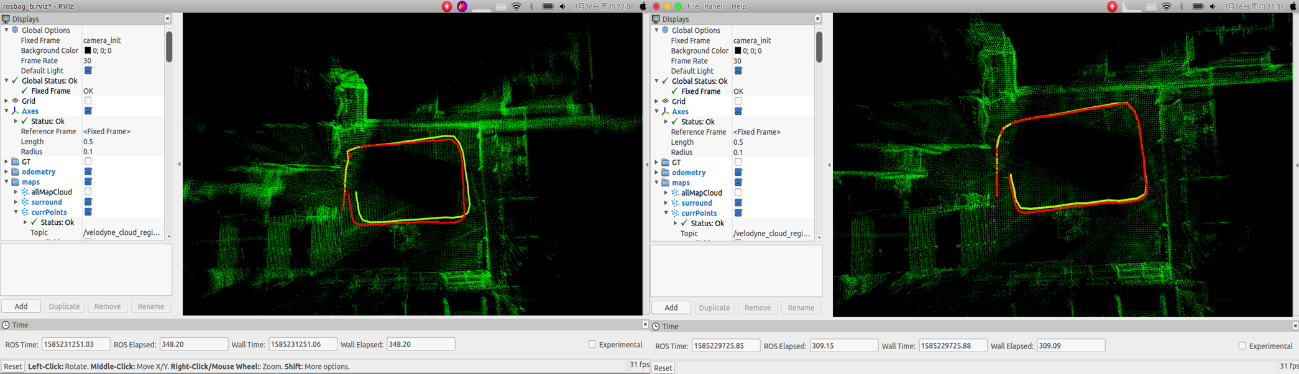Click the Axes display icon in right RViz window
The height and width of the screenshot is (374, 1299).
[664, 111]
